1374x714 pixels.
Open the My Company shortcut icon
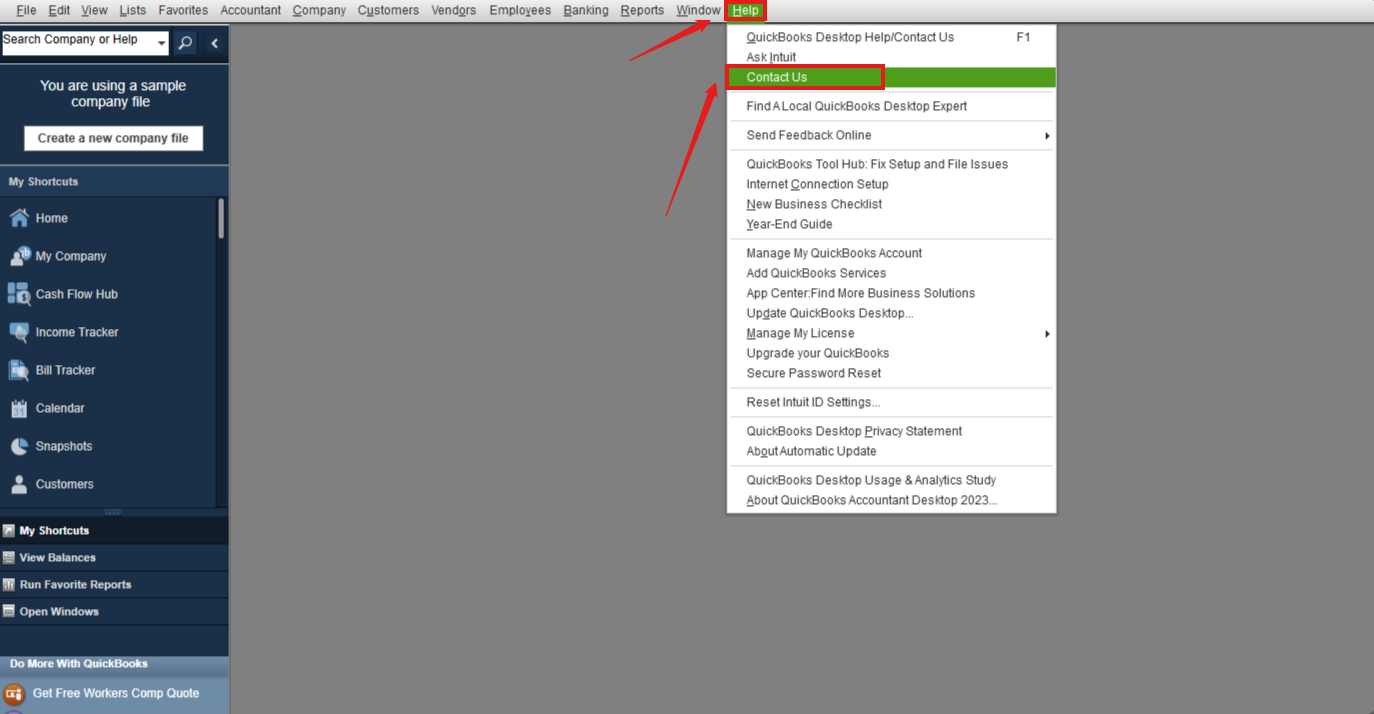pos(19,256)
